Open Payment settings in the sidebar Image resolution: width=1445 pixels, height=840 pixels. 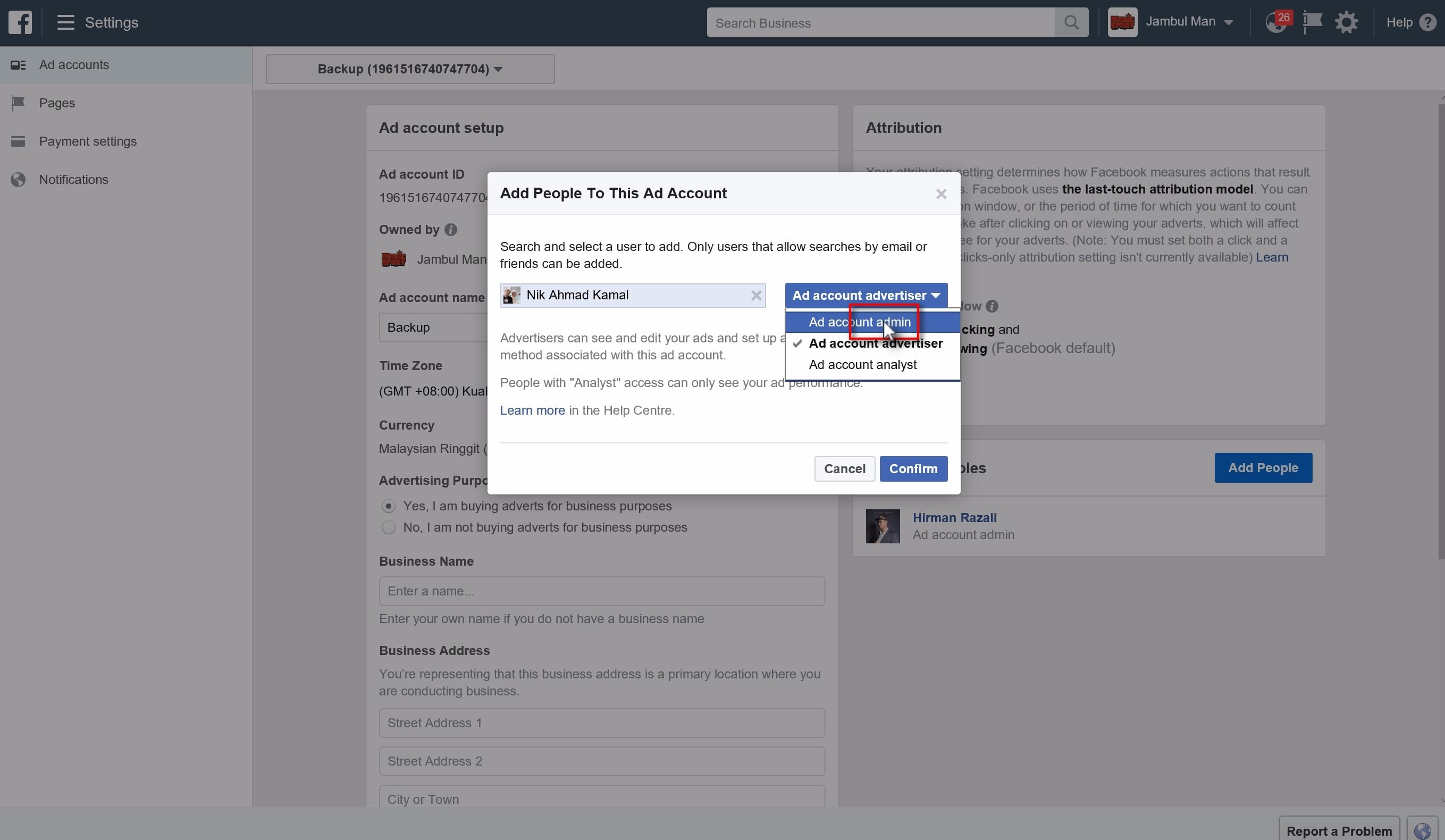[125, 141]
